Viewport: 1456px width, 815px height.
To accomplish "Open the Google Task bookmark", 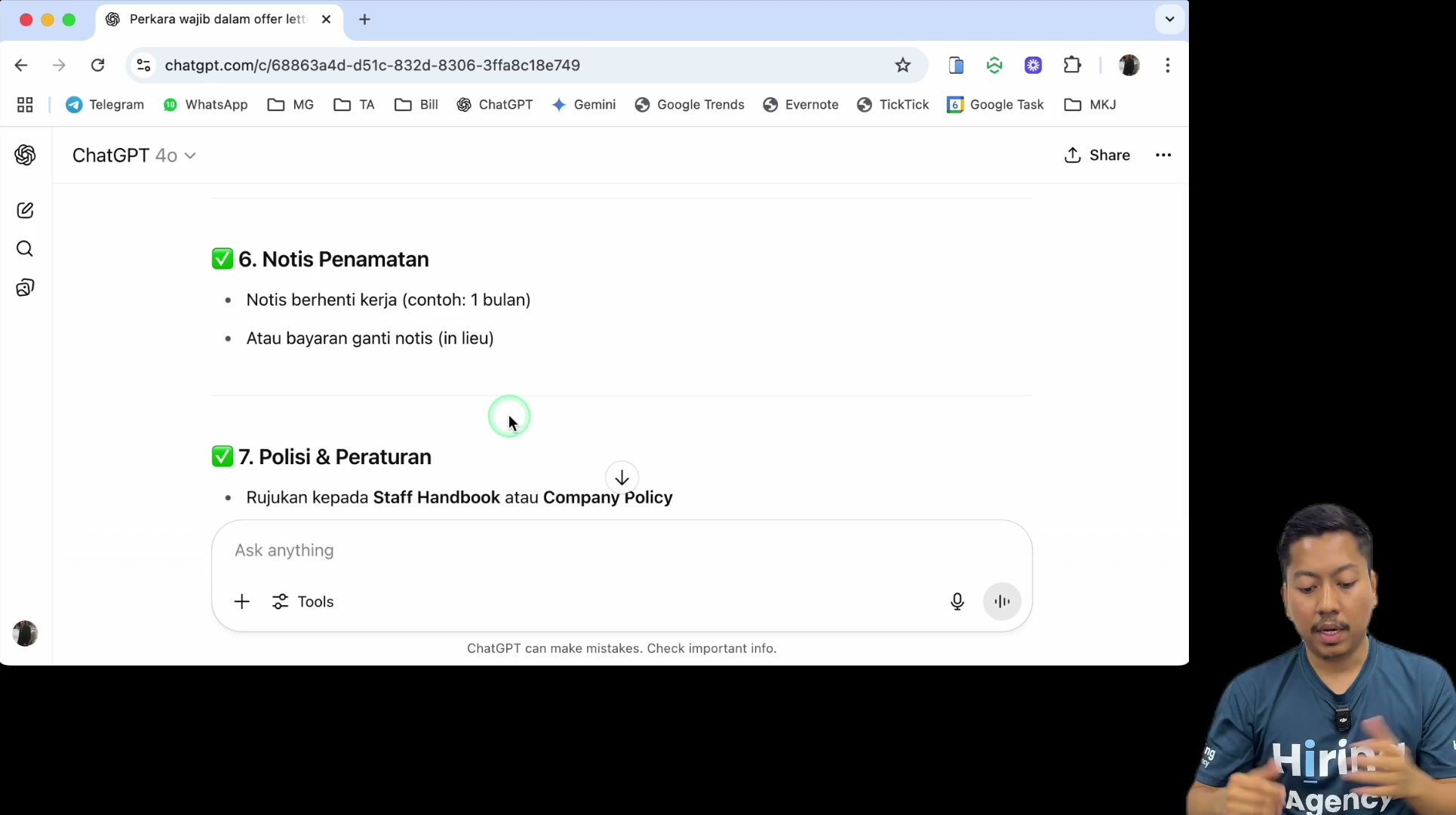I will tap(995, 105).
